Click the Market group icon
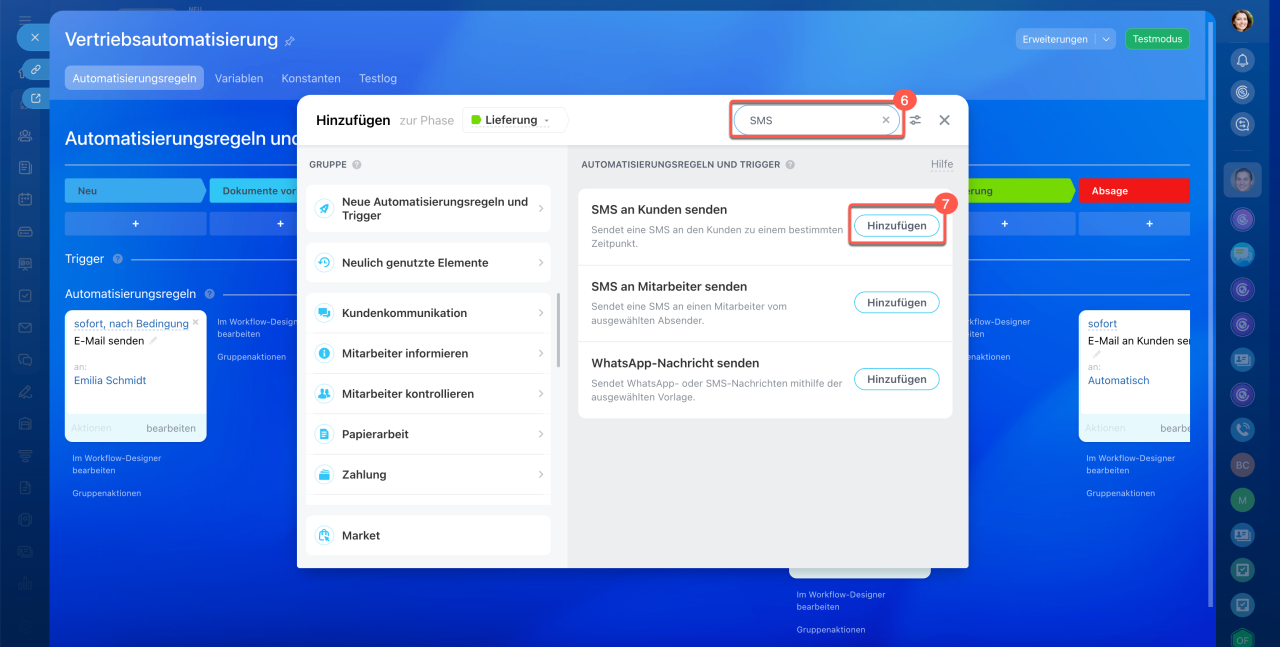 pyautogui.click(x=324, y=536)
